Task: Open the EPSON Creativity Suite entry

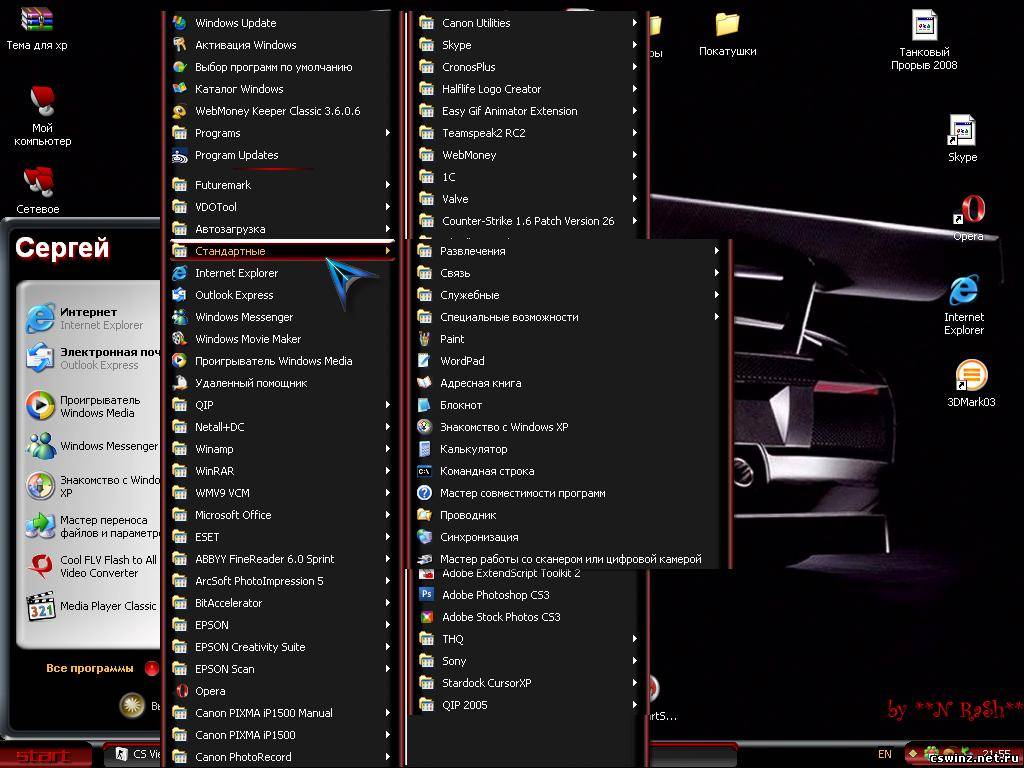Action: 282,647
